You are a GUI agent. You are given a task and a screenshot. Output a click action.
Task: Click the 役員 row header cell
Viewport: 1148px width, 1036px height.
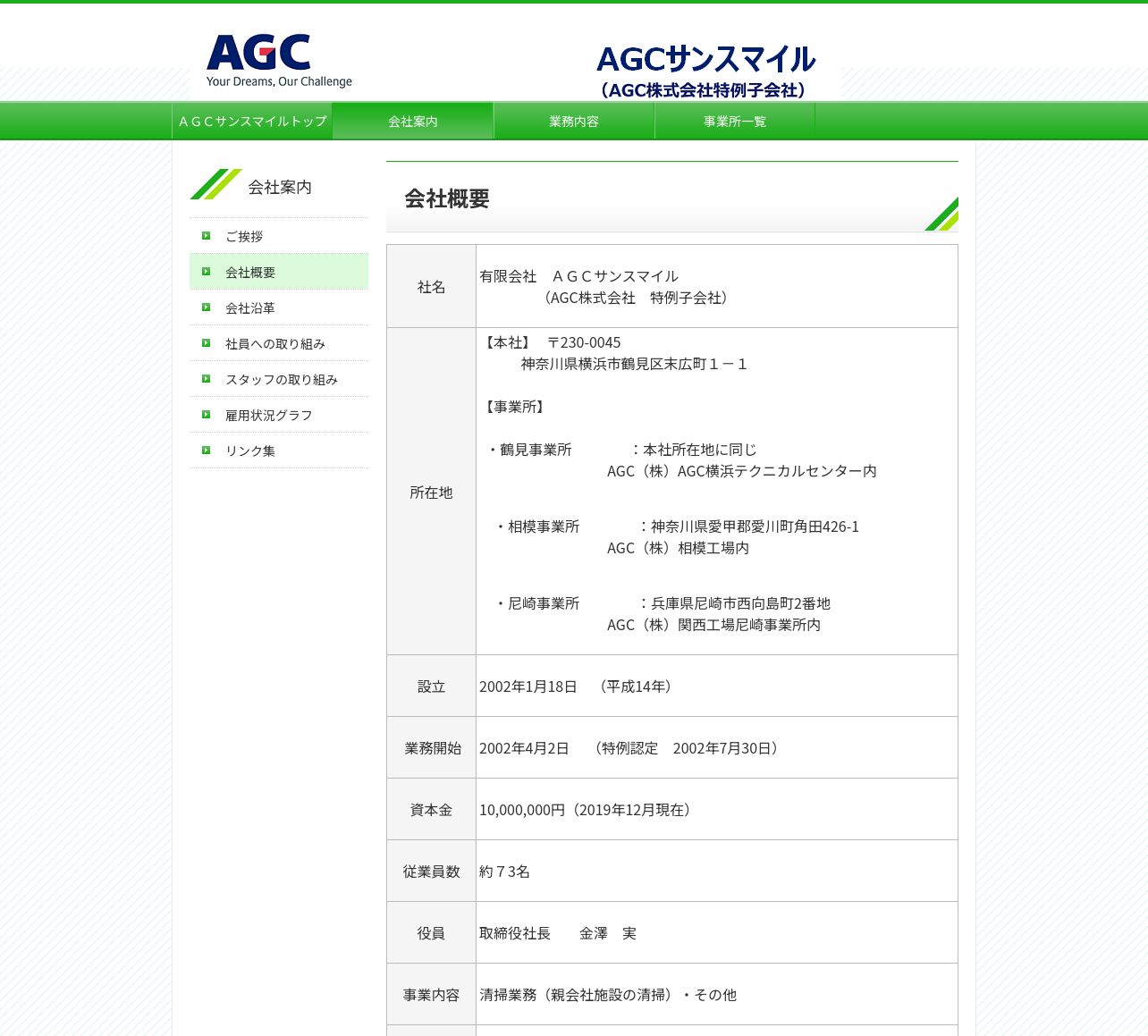(431, 932)
